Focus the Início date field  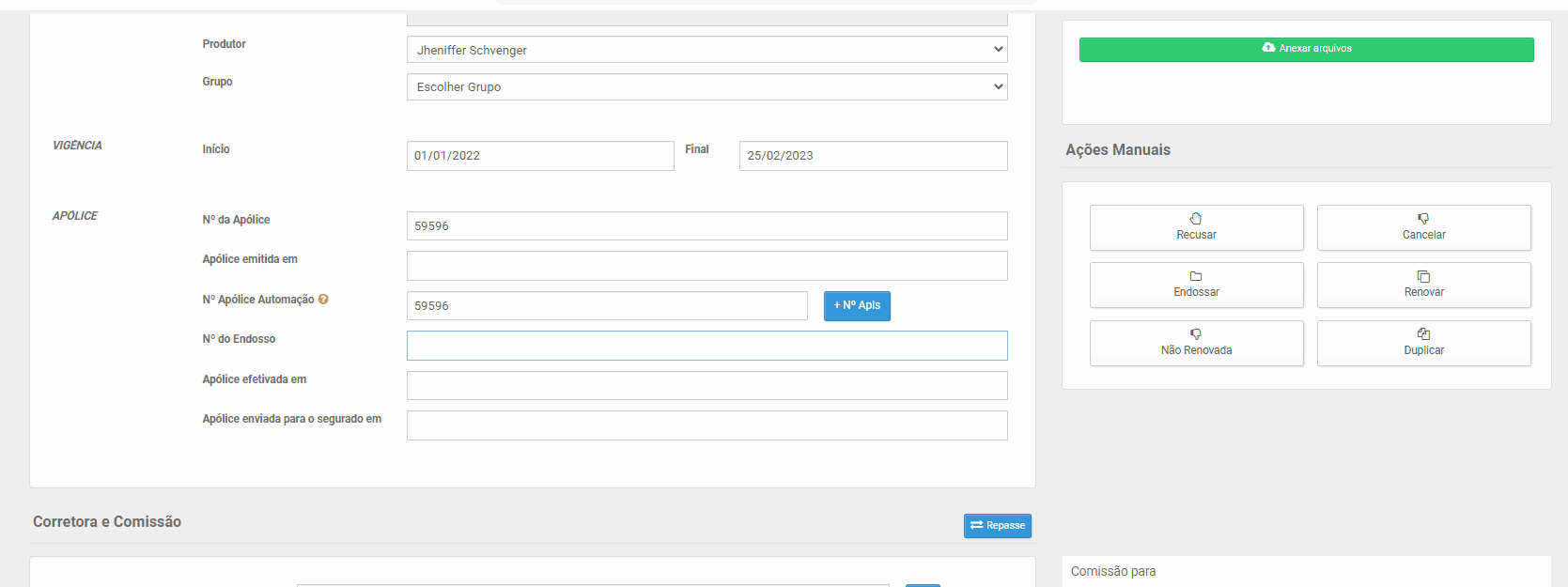(540, 156)
